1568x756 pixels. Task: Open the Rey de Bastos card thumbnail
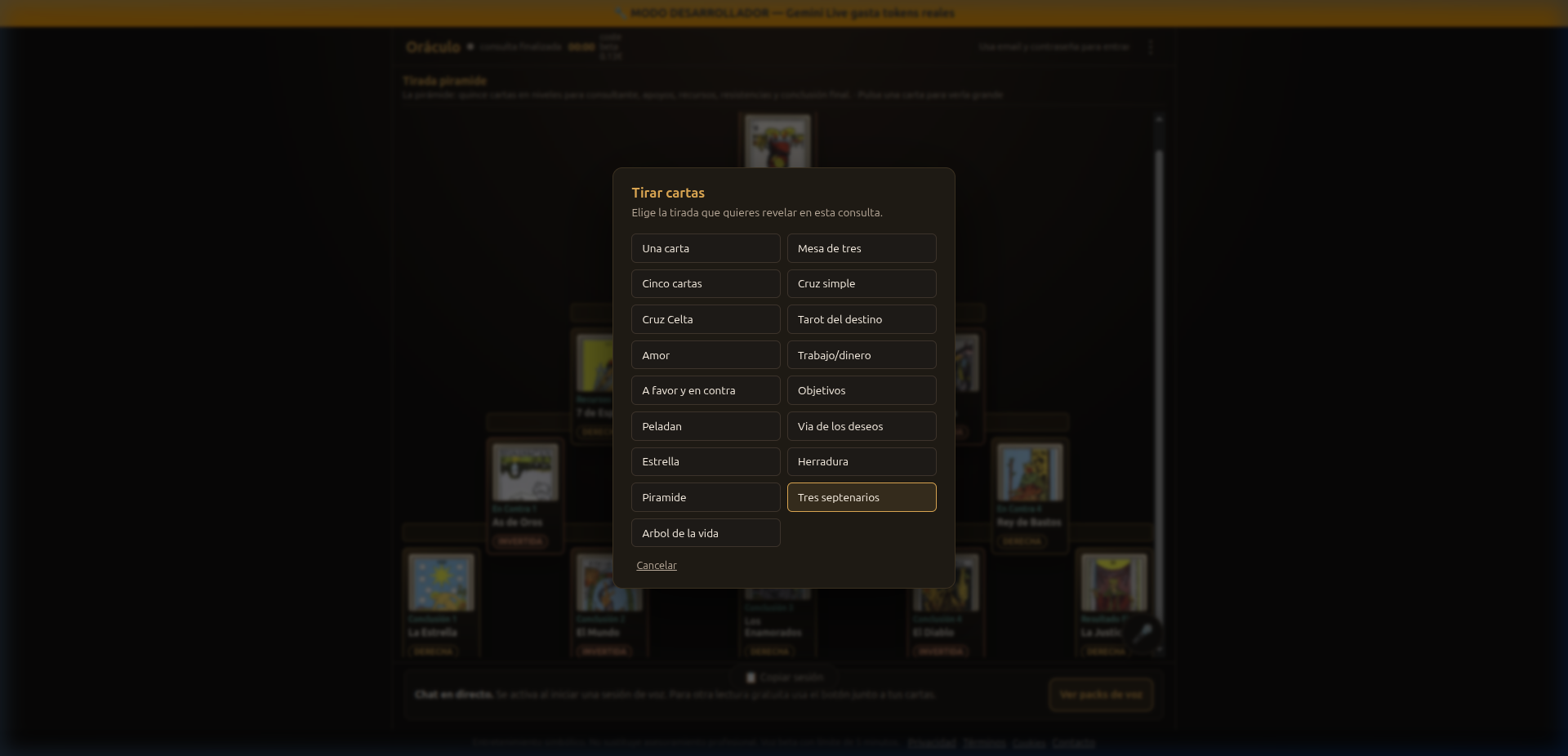coord(1030,472)
